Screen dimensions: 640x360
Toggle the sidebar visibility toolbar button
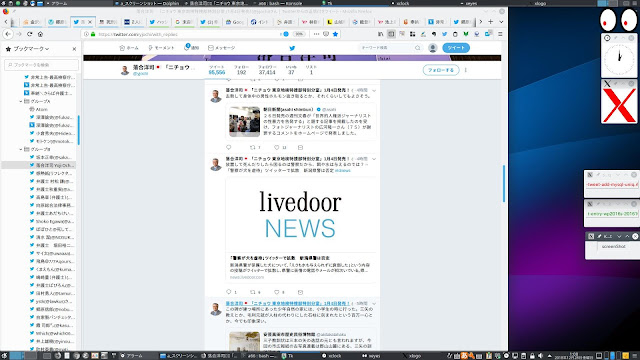point(391,34)
